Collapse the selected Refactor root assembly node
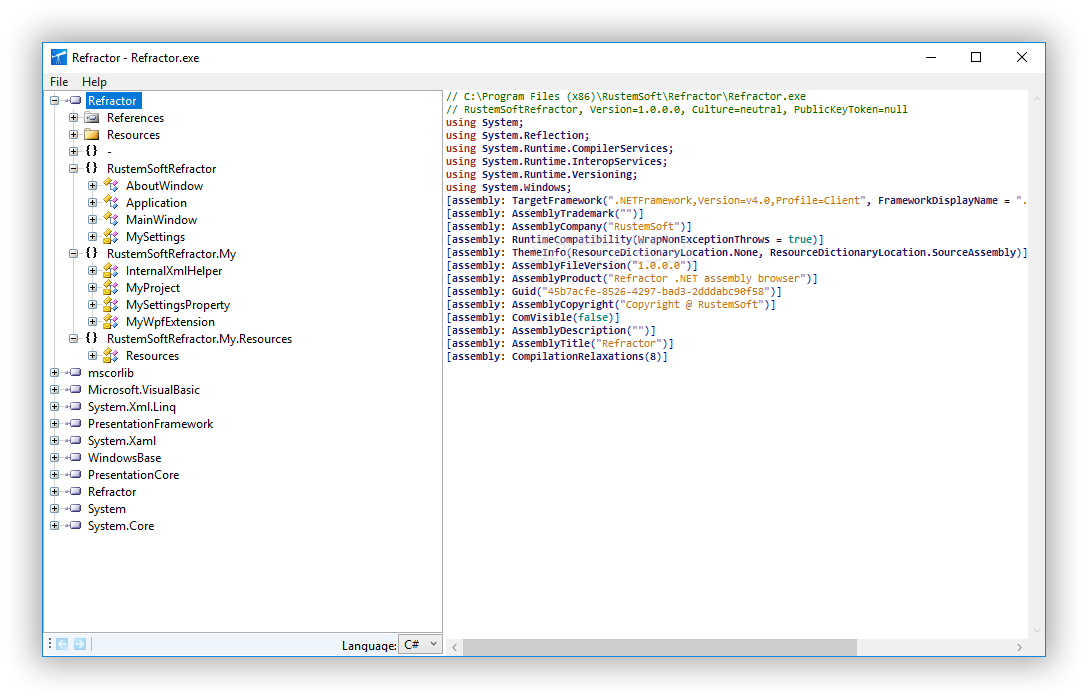Viewport: 1088px width, 699px height. click(x=55, y=101)
